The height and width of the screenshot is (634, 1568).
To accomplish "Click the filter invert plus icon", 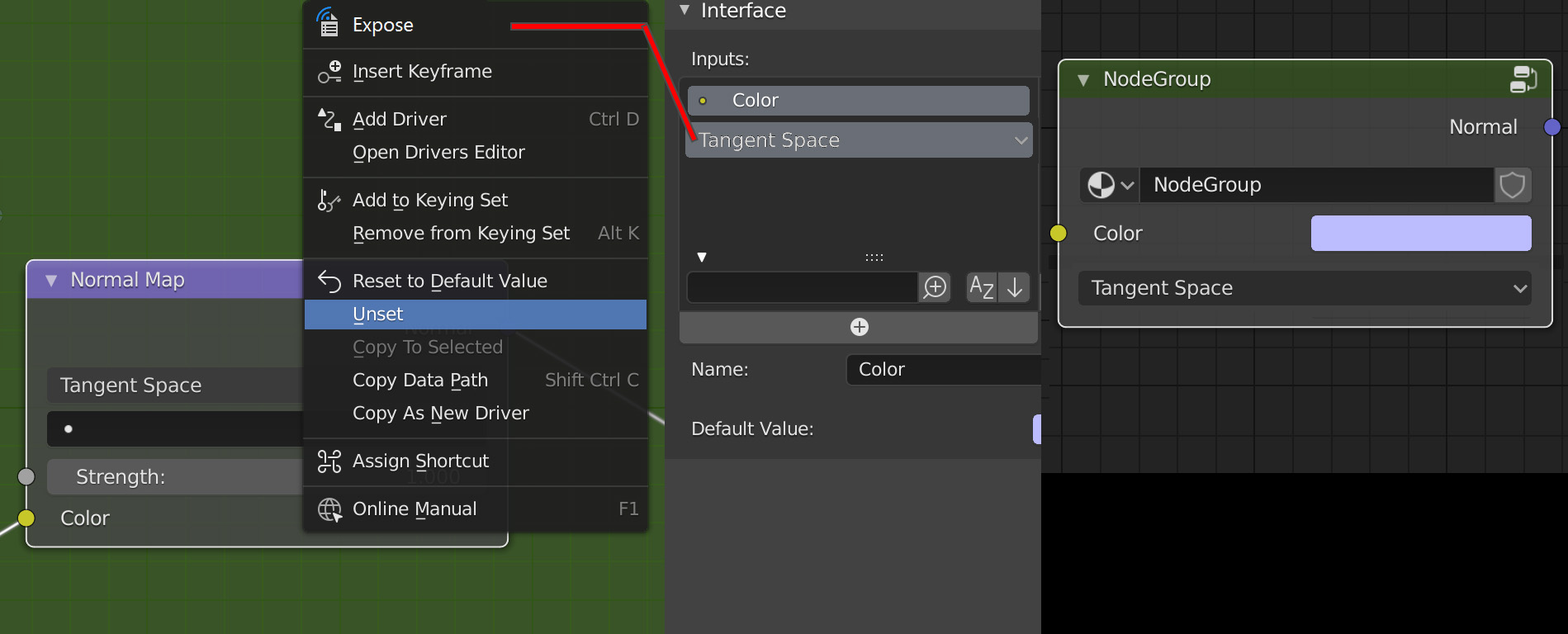I will (x=935, y=287).
